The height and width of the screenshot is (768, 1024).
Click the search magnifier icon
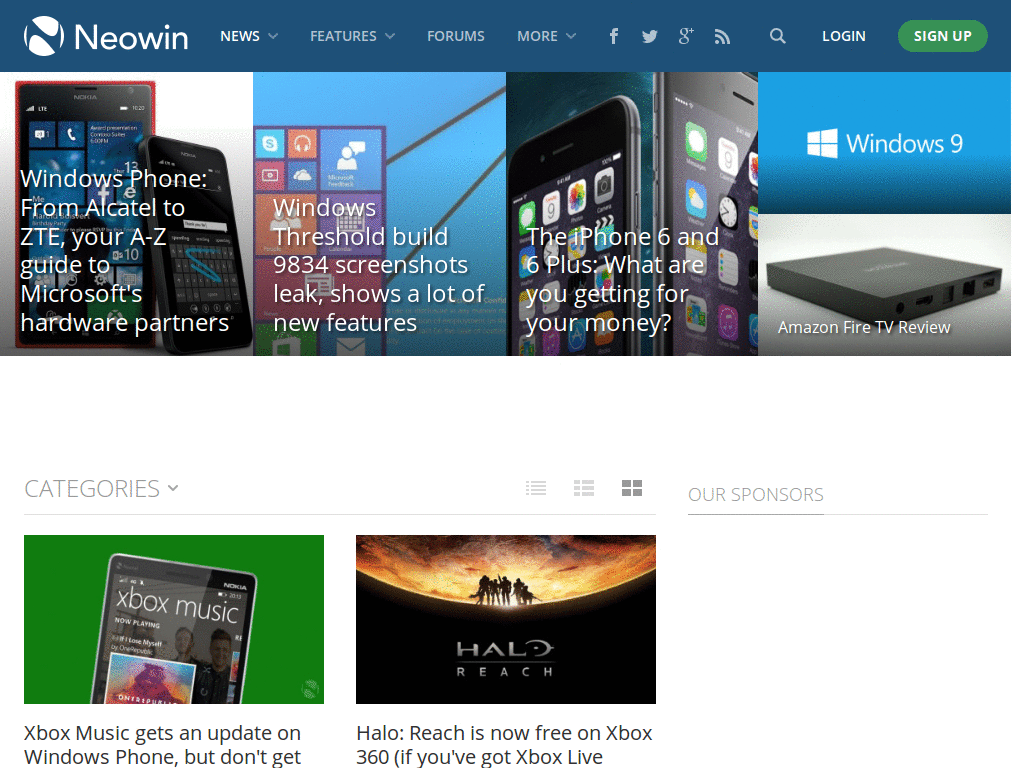coord(777,36)
